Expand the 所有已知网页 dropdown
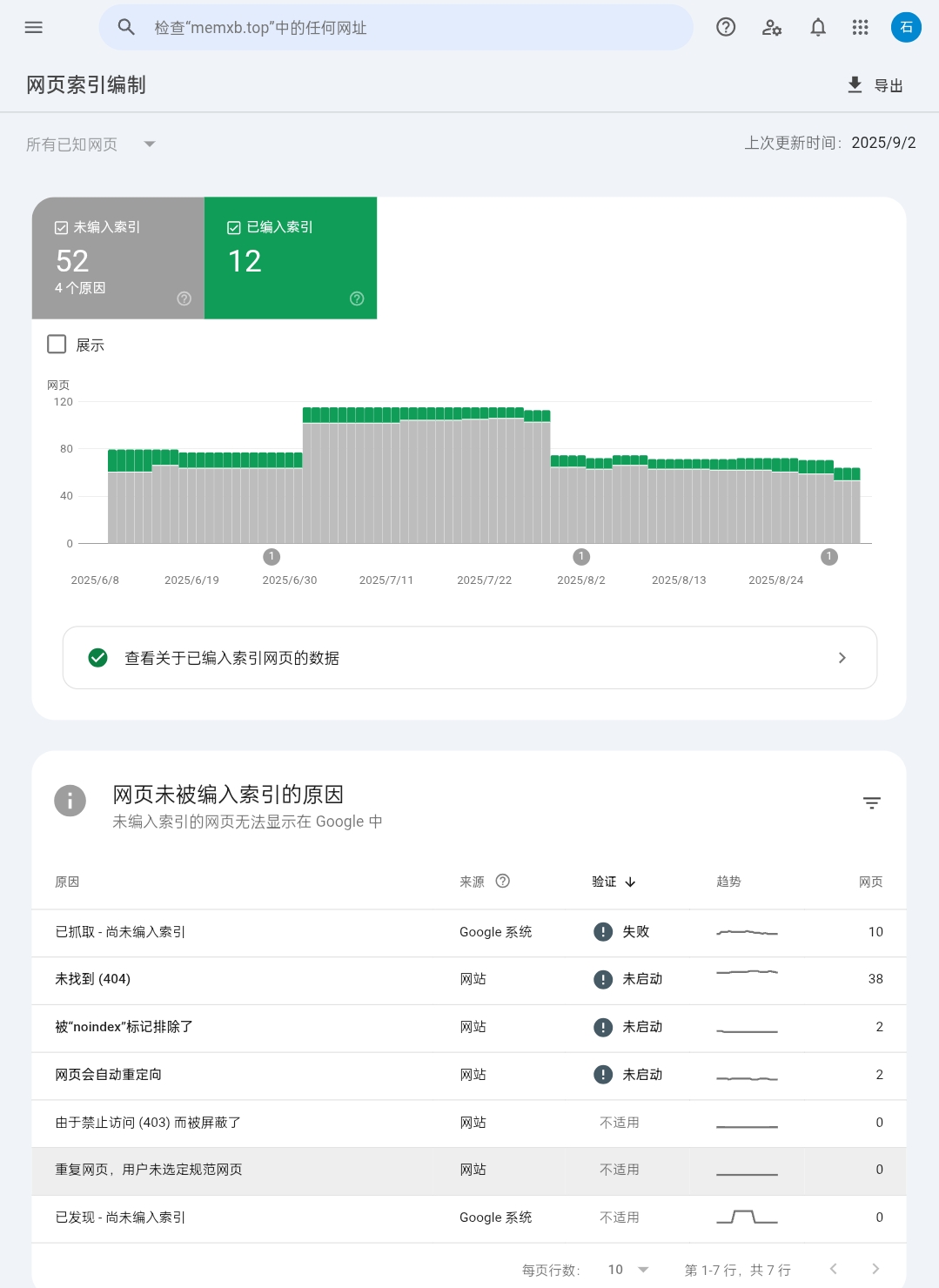The image size is (939, 1288). [x=91, y=144]
